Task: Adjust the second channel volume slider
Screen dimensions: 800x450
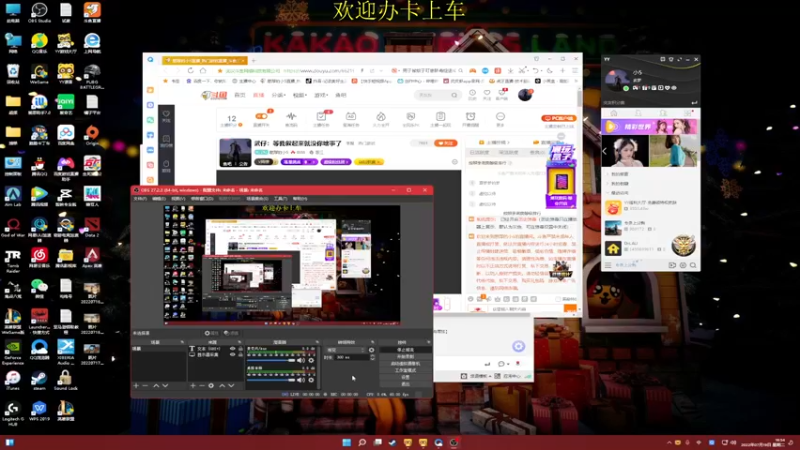Action: coord(271,380)
